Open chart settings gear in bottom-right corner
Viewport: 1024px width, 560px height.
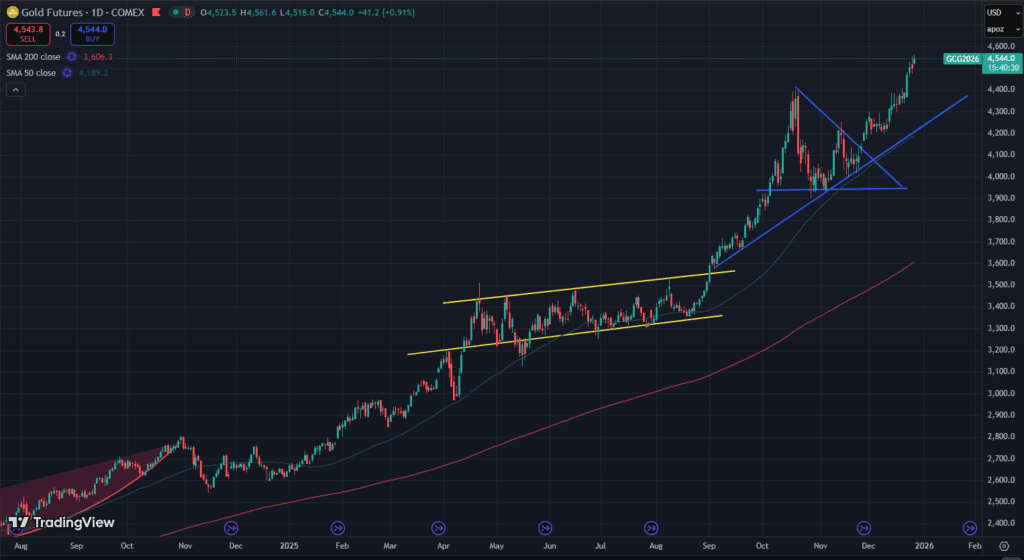pyautogui.click(x=1003, y=547)
